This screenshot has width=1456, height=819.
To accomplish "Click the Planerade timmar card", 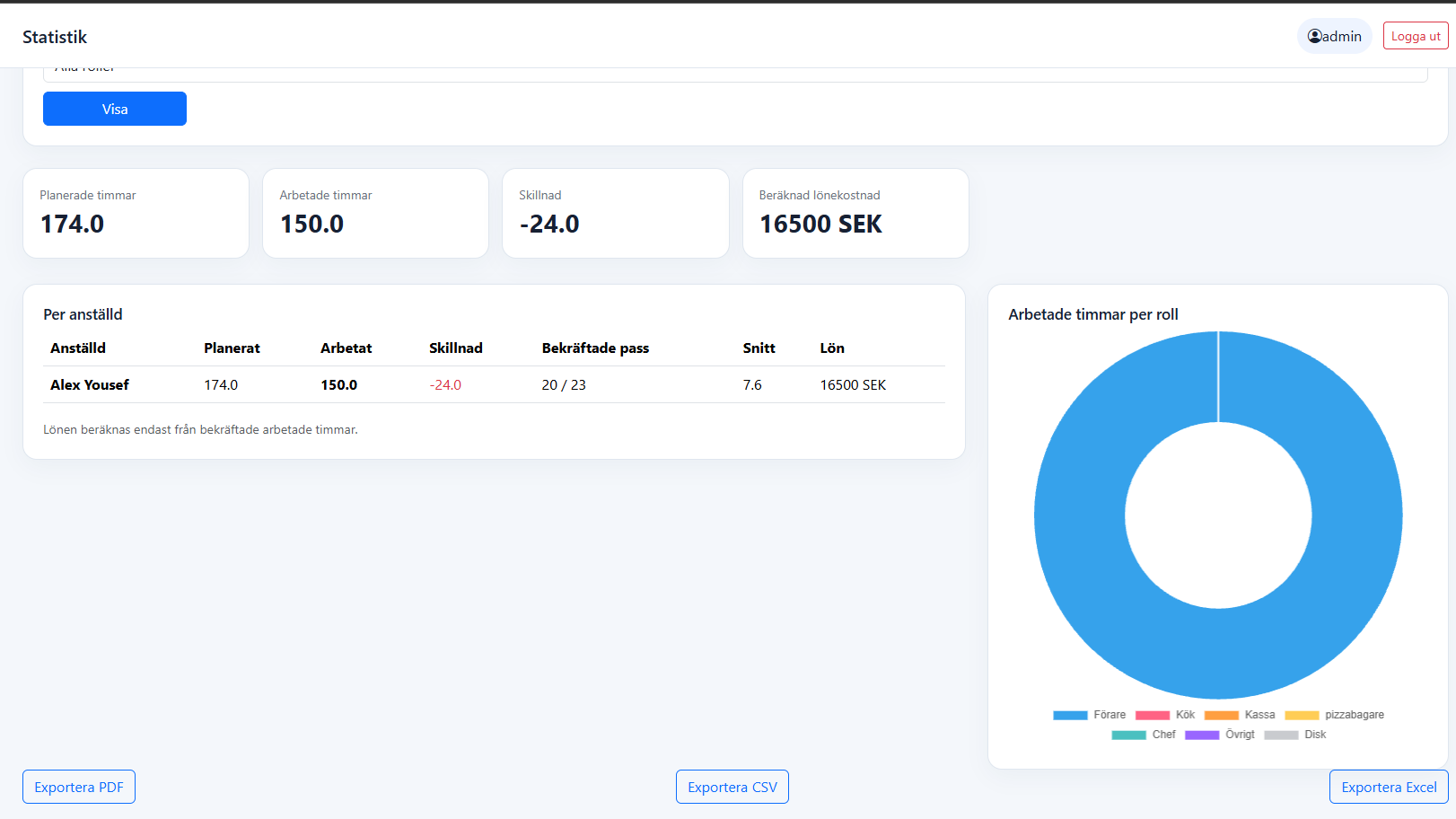I will tap(136, 213).
